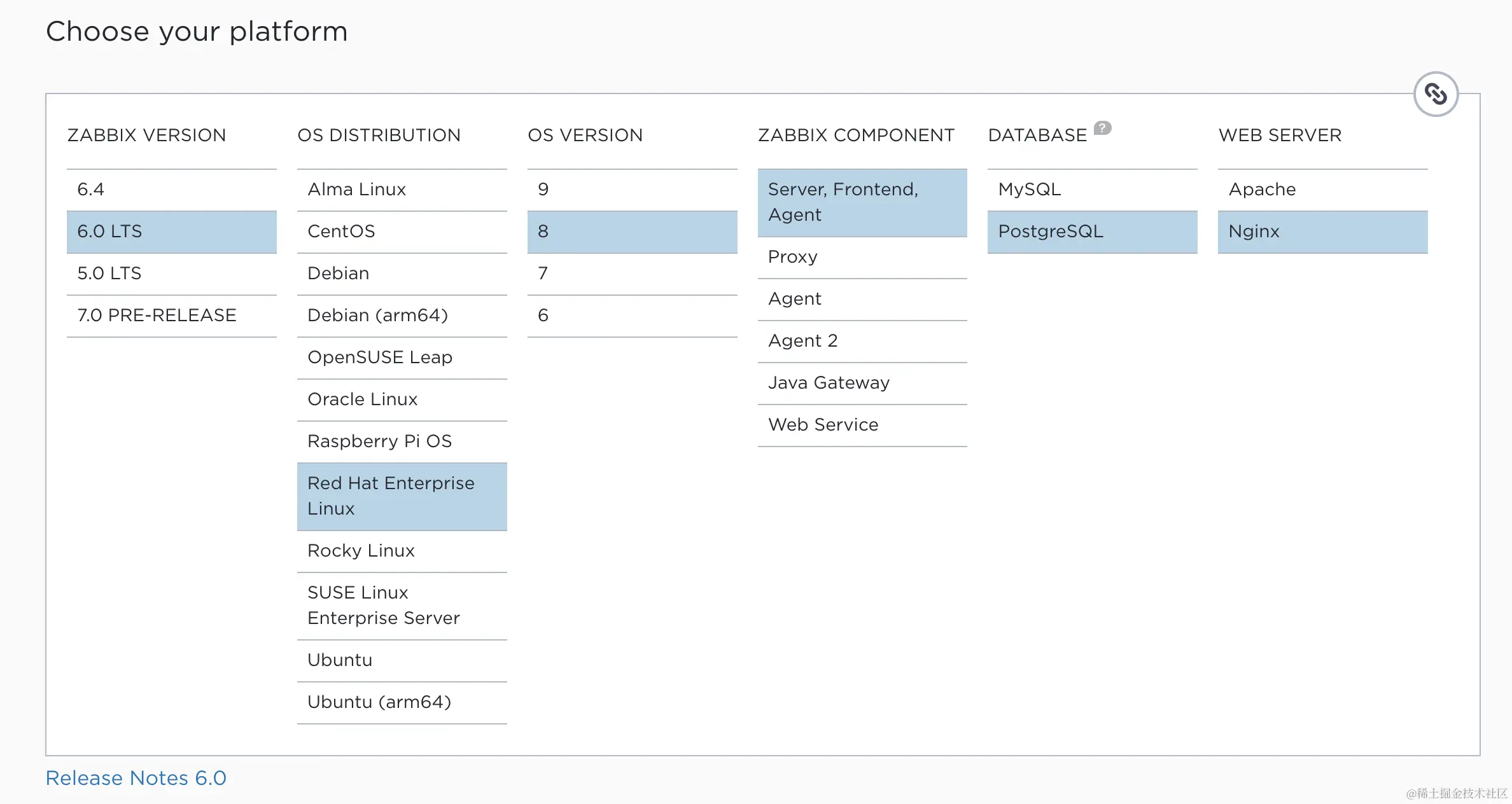Choose OS version 7

point(632,274)
